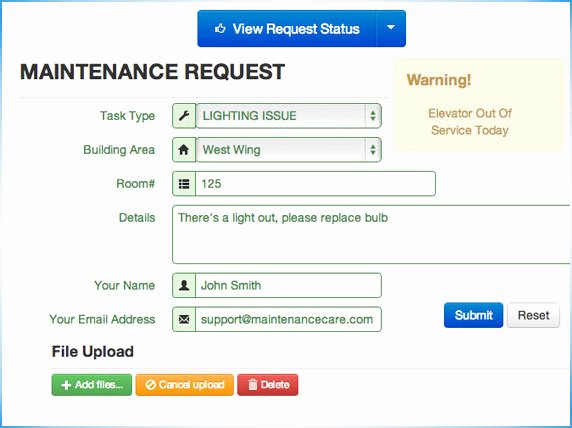Click the Task Type label
The width and height of the screenshot is (572, 428).
127,116
